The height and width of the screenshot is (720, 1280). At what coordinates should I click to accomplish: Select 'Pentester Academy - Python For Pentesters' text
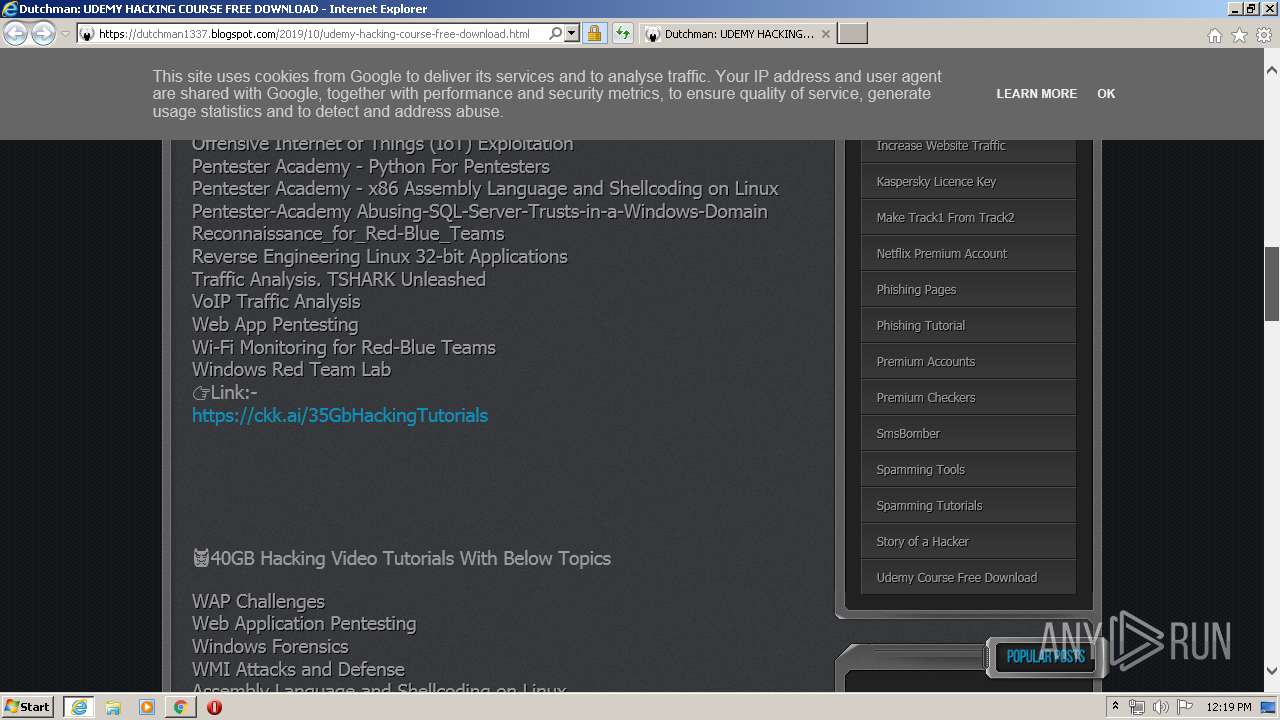371,167
